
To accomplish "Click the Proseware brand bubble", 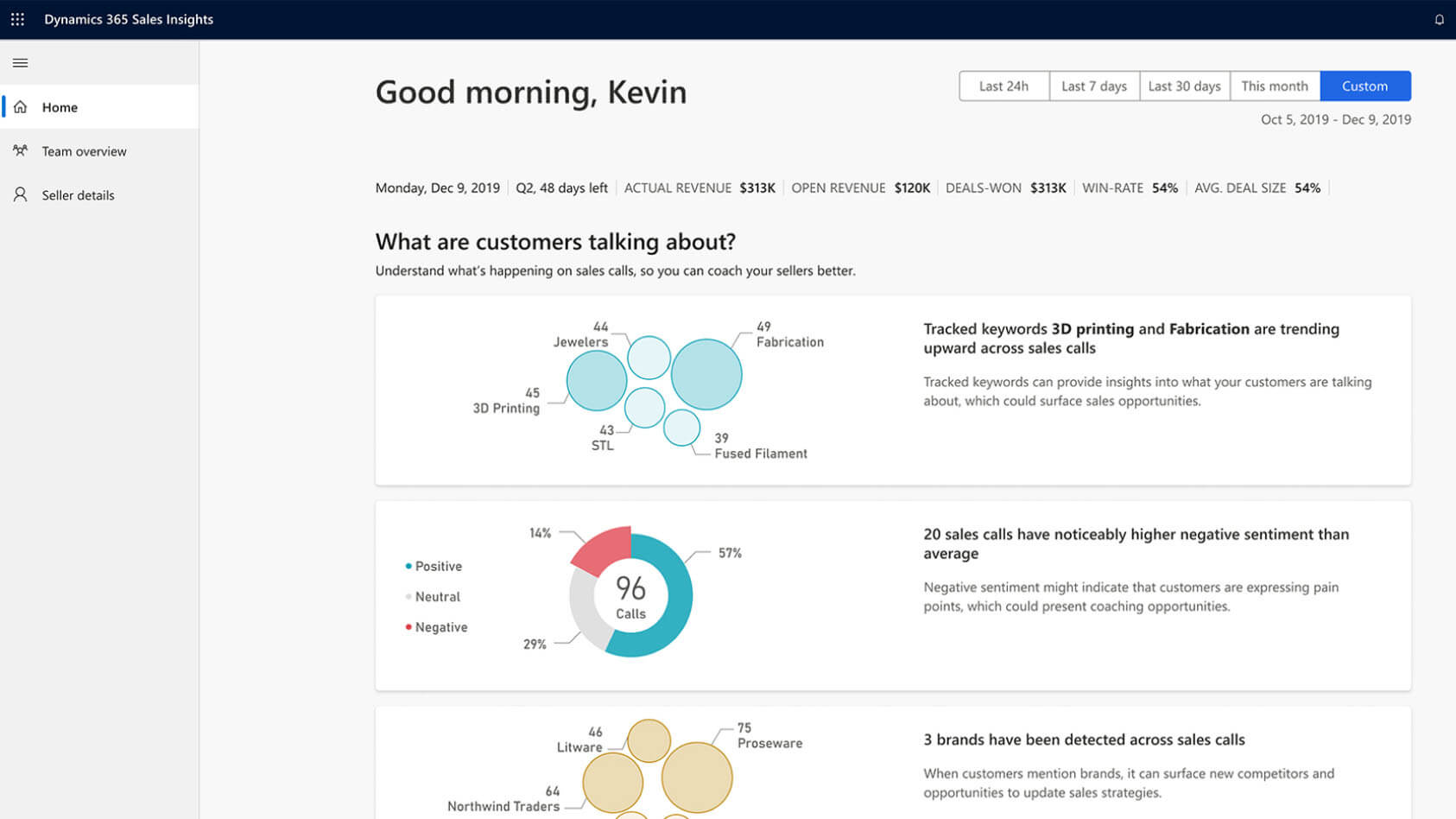I will (697, 778).
